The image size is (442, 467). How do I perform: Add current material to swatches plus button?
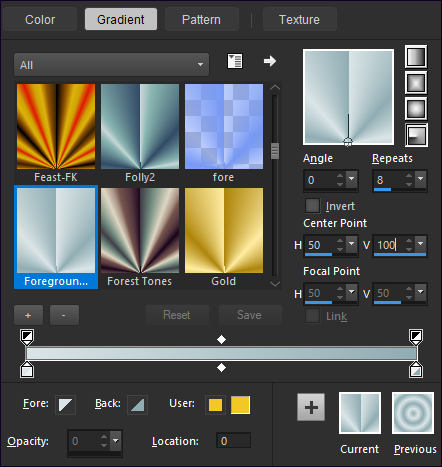(x=311, y=407)
